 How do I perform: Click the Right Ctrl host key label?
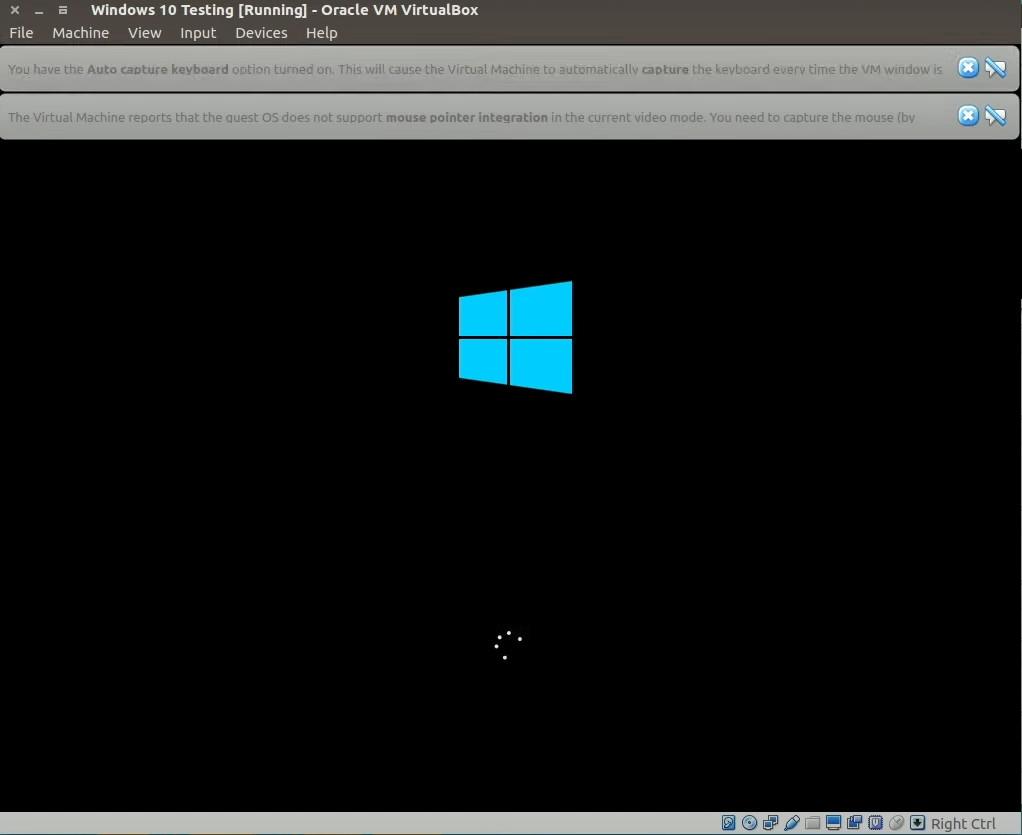tap(963, 823)
